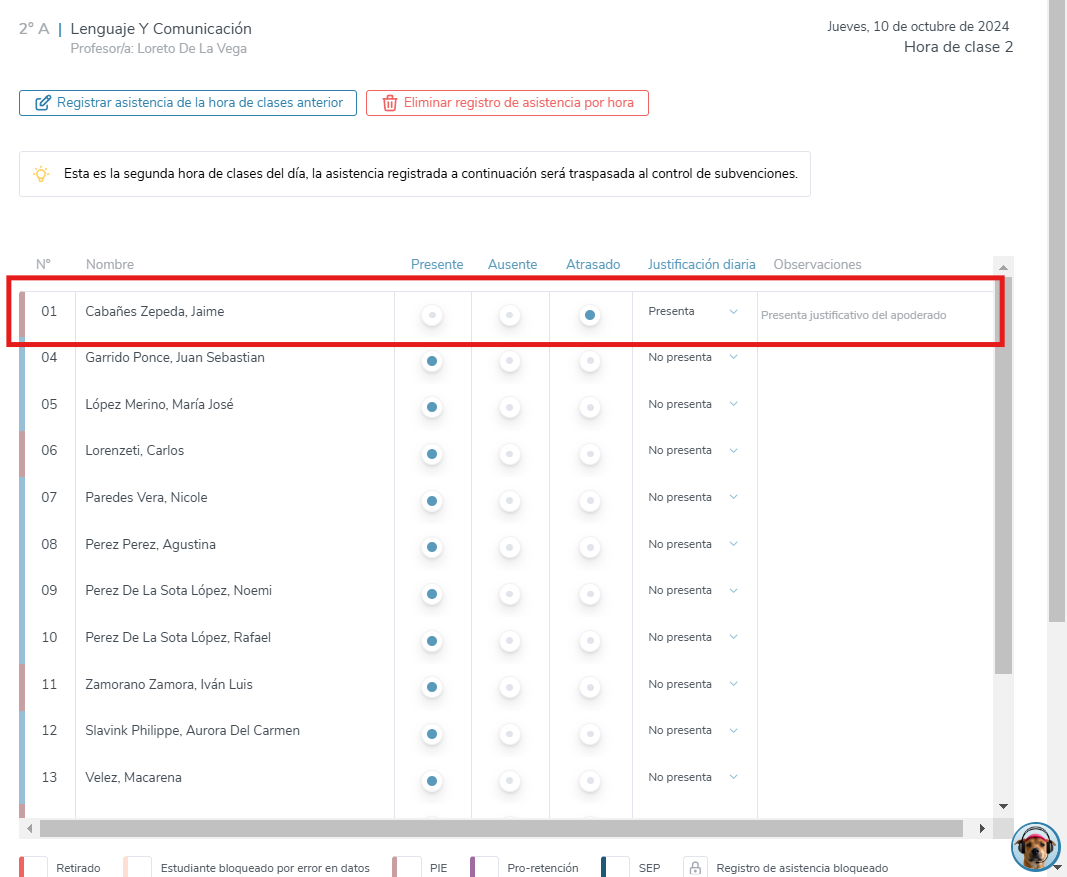Click the Nombre column header
Screen dimensions: 1067x877
coord(110,265)
